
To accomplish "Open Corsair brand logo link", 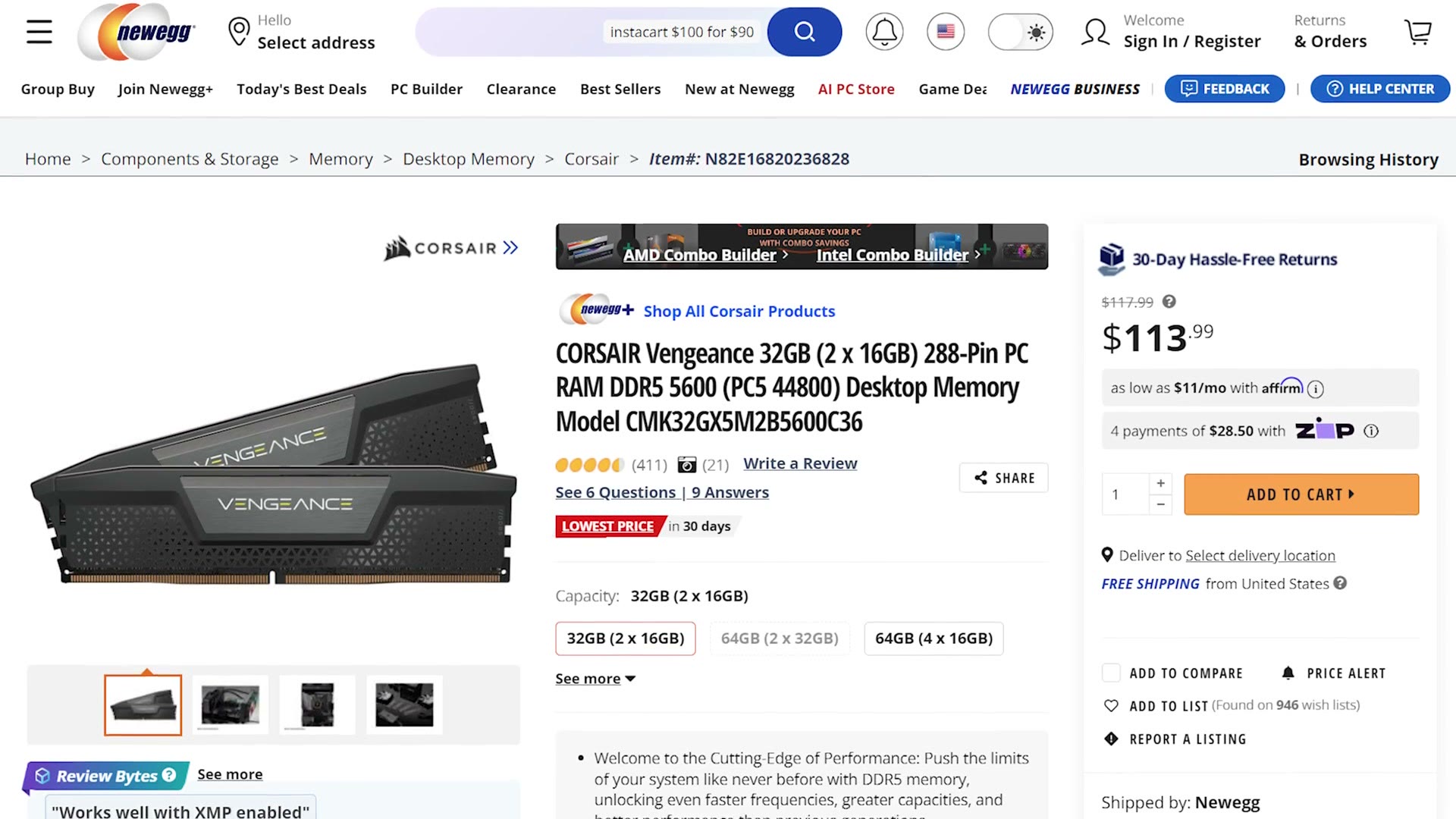I will coord(451,248).
